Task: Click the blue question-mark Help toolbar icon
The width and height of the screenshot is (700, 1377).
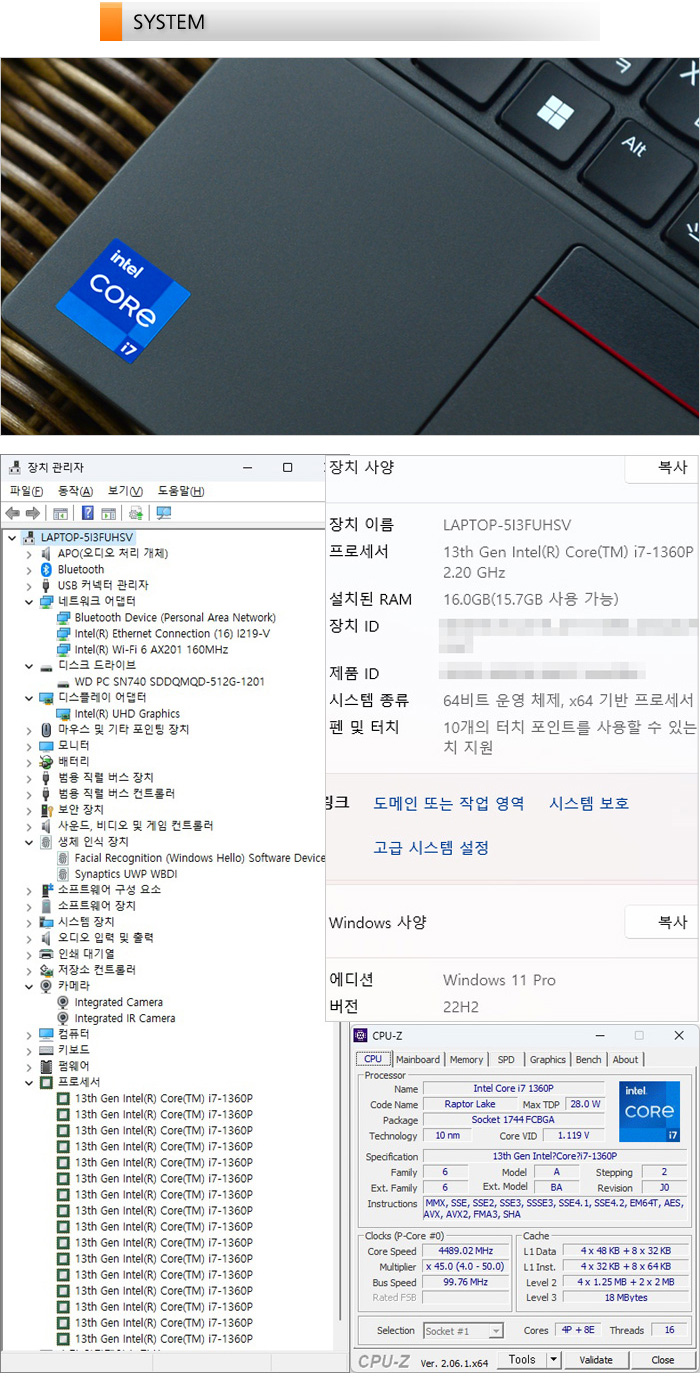Action: click(x=87, y=513)
